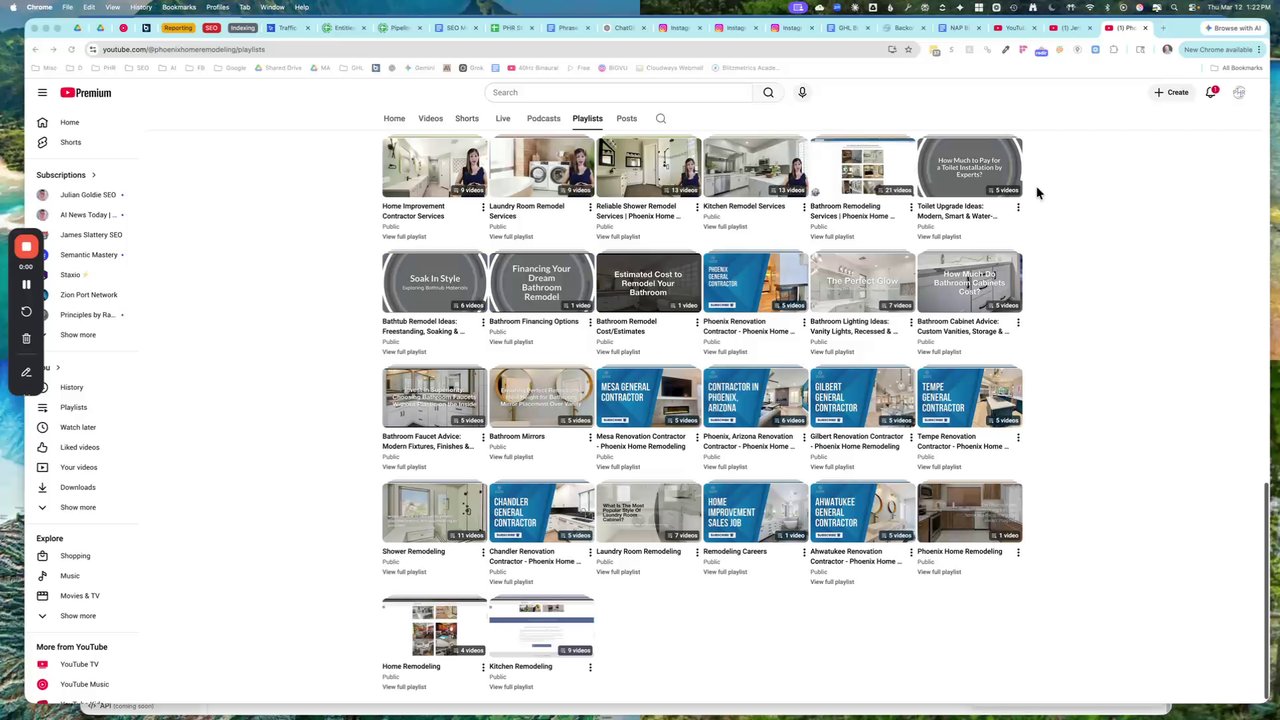Open History in the sidebar

71,387
